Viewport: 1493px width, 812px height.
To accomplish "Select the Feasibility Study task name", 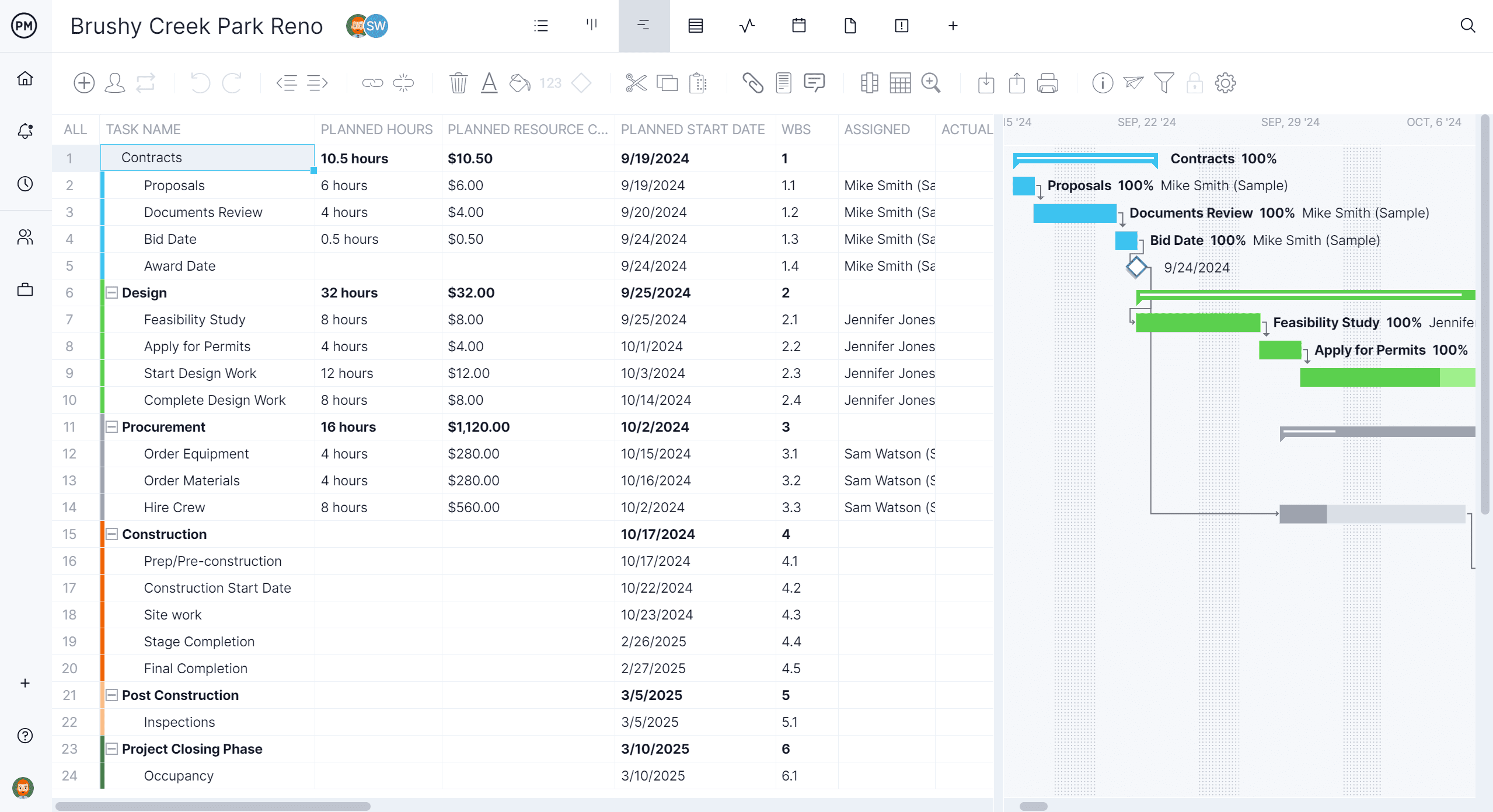I will point(194,319).
